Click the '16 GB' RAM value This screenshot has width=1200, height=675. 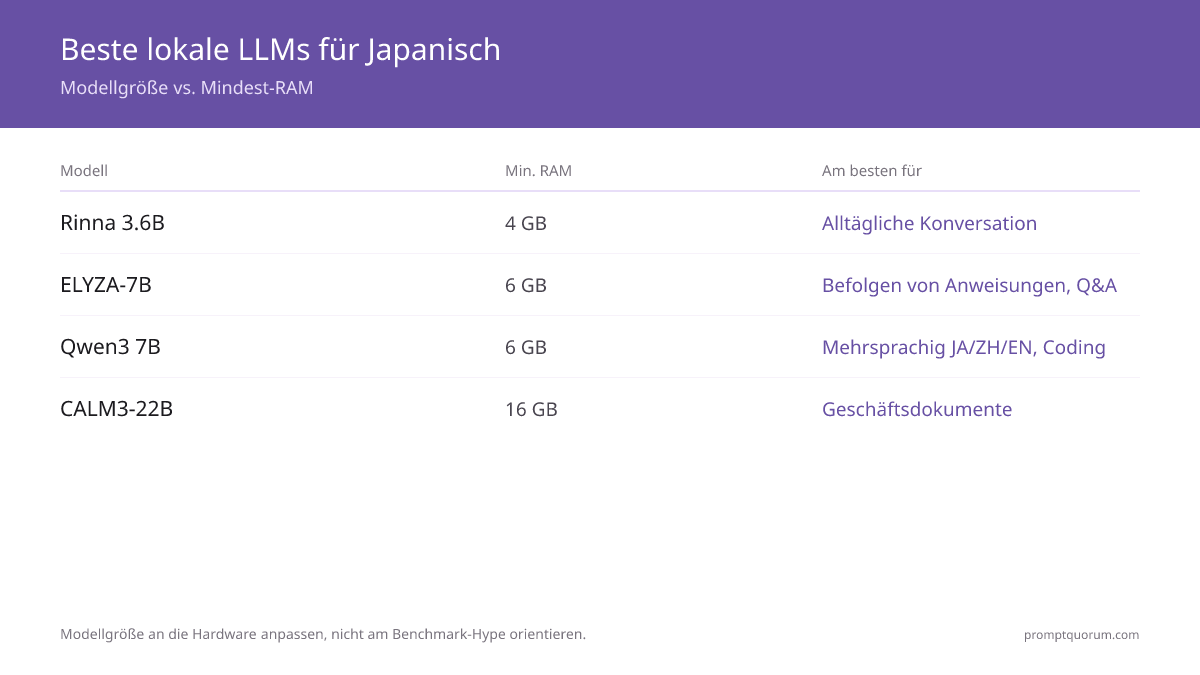pyautogui.click(x=531, y=409)
